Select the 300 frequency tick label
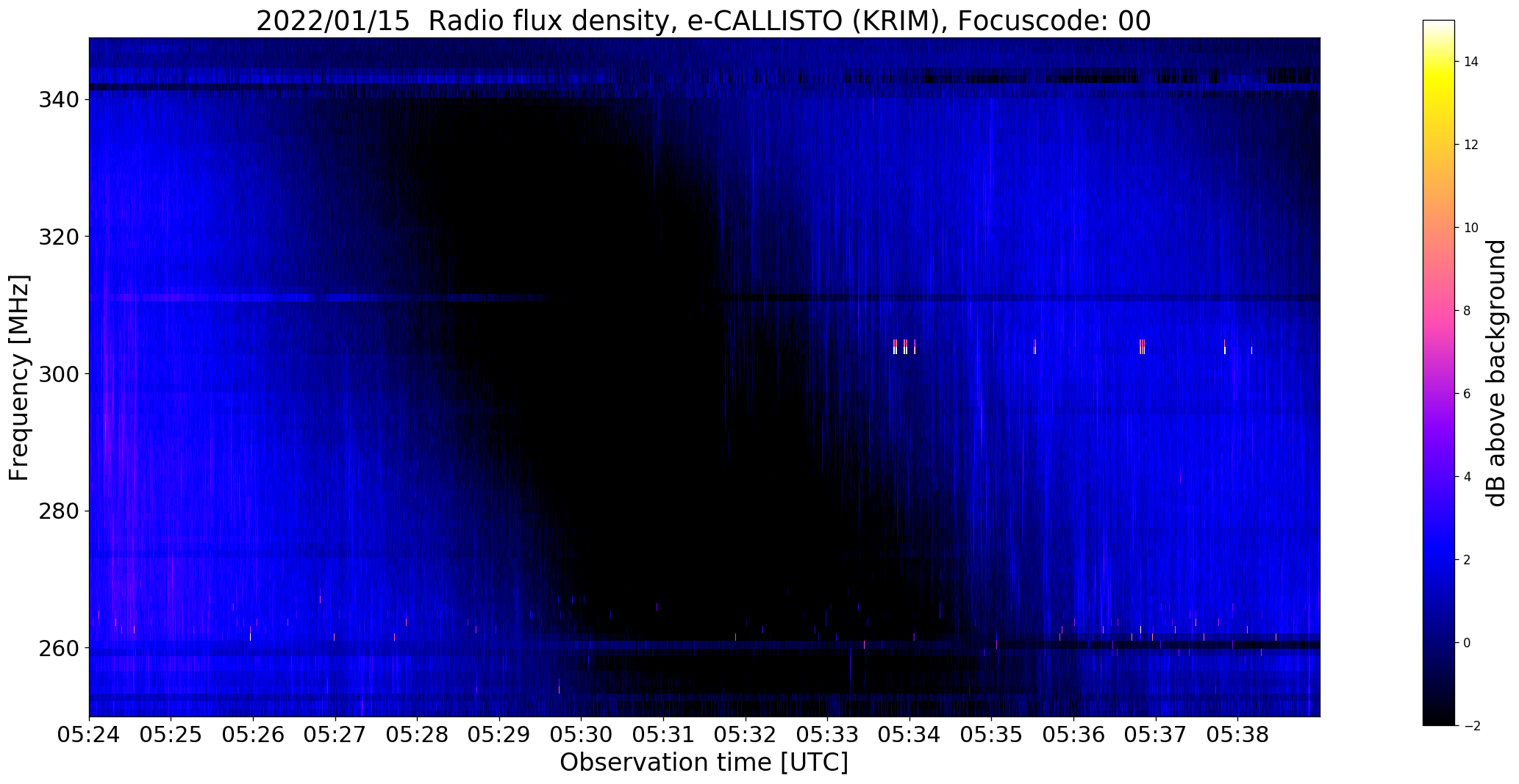This screenshot has width=1519, height=784. (60, 374)
